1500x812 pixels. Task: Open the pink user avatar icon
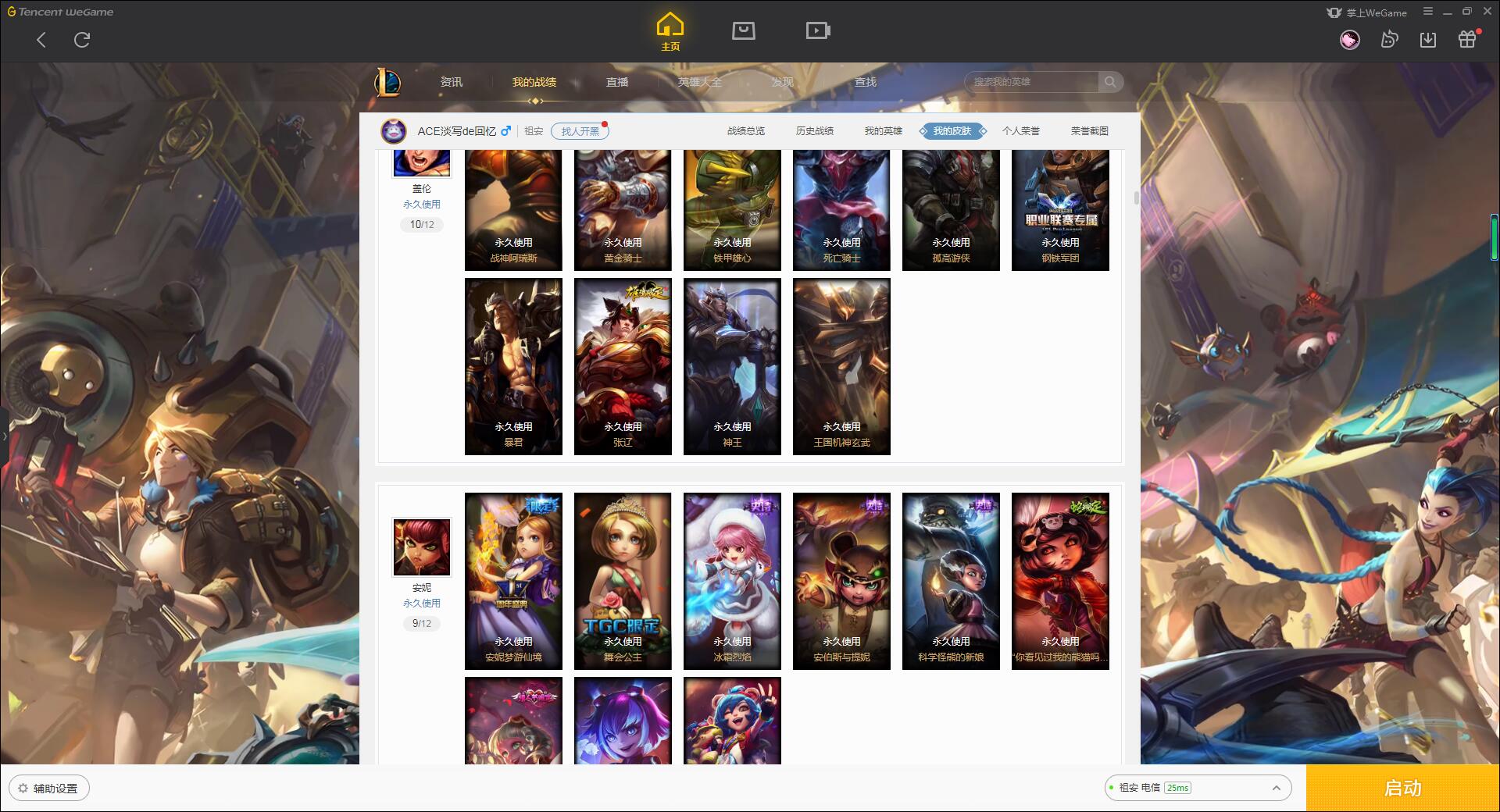(x=1349, y=40)
